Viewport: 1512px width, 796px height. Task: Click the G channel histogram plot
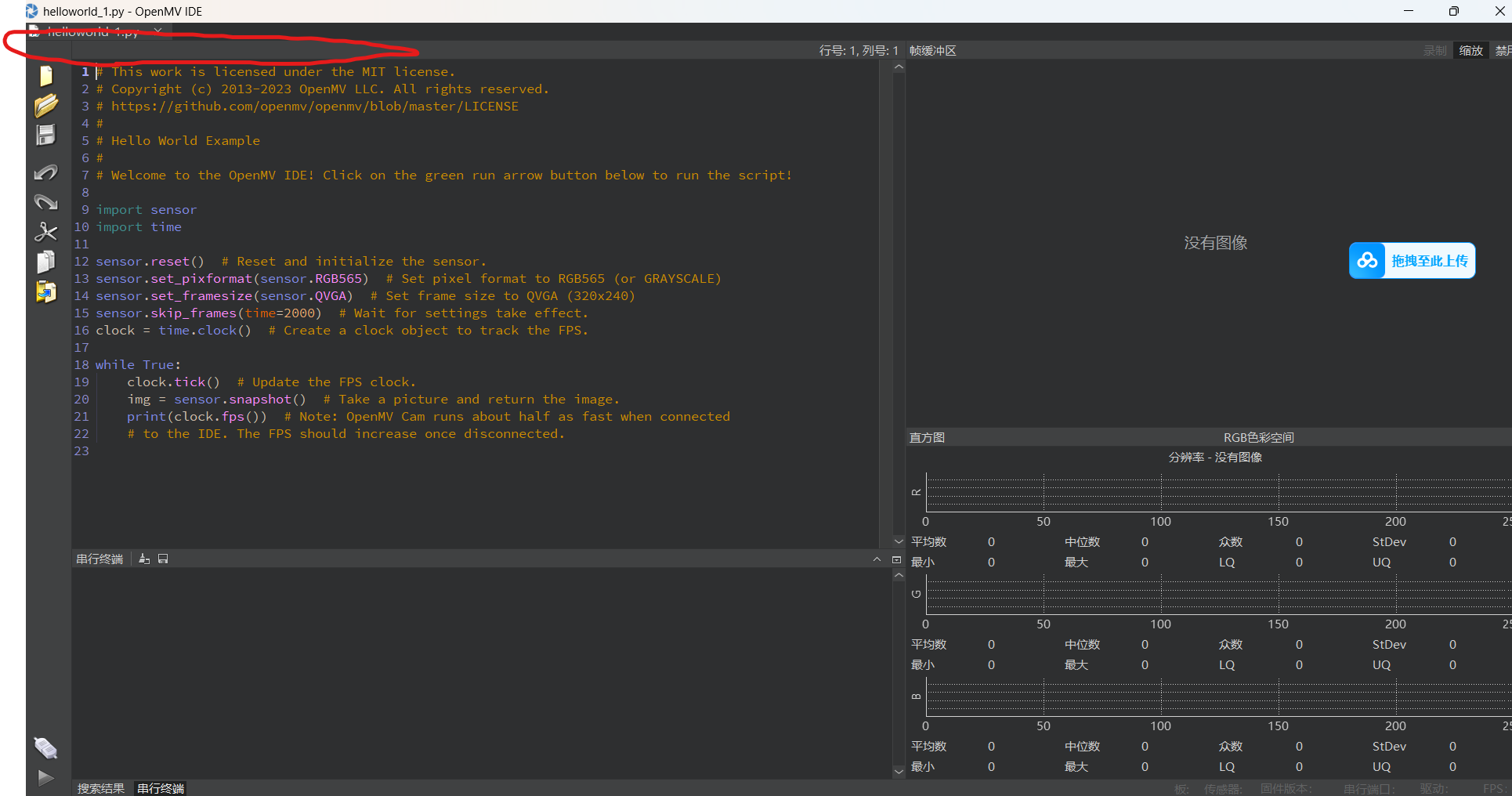[x=1218, y=595]
